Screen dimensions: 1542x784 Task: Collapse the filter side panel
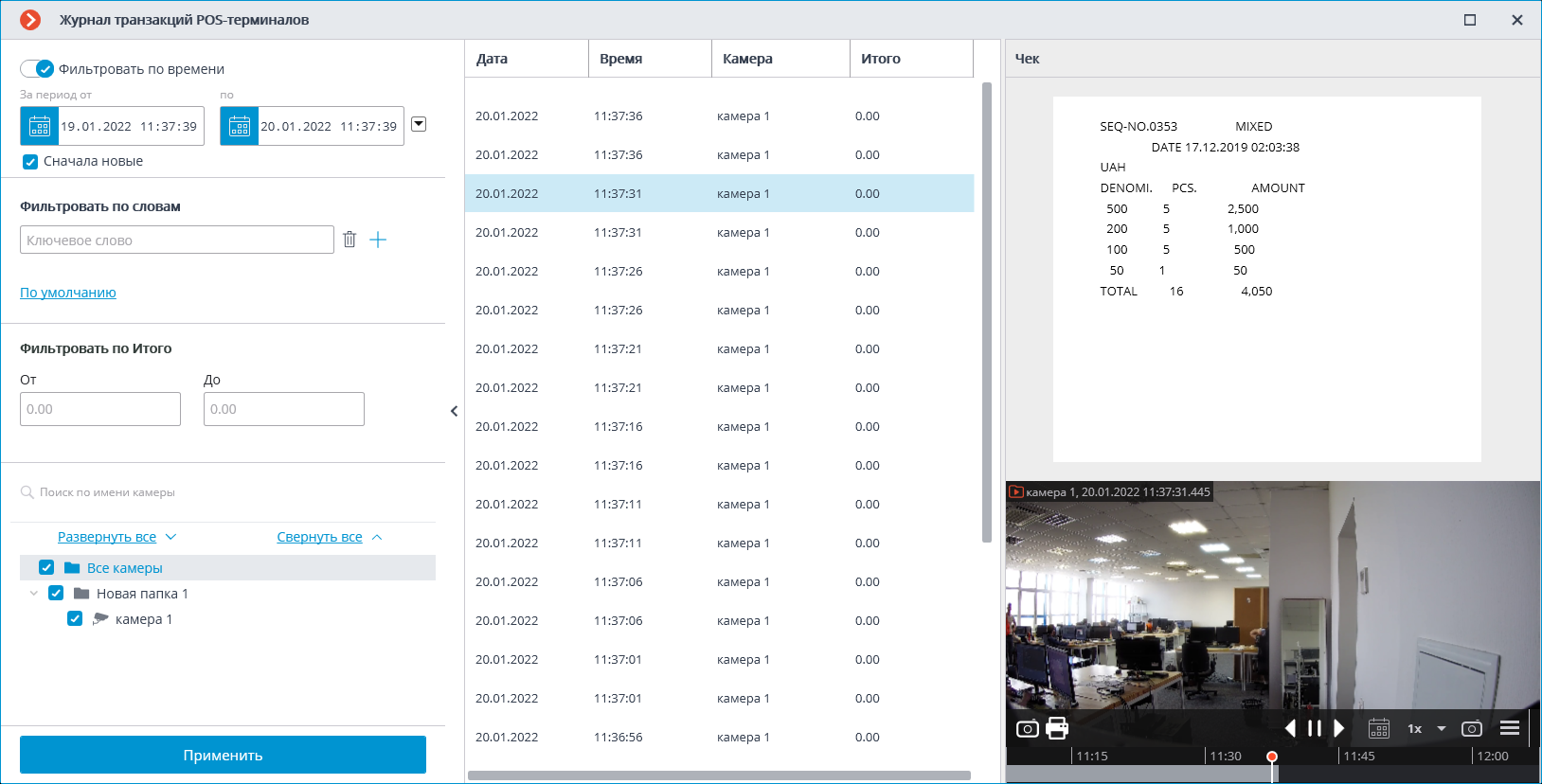coord(455,411)
